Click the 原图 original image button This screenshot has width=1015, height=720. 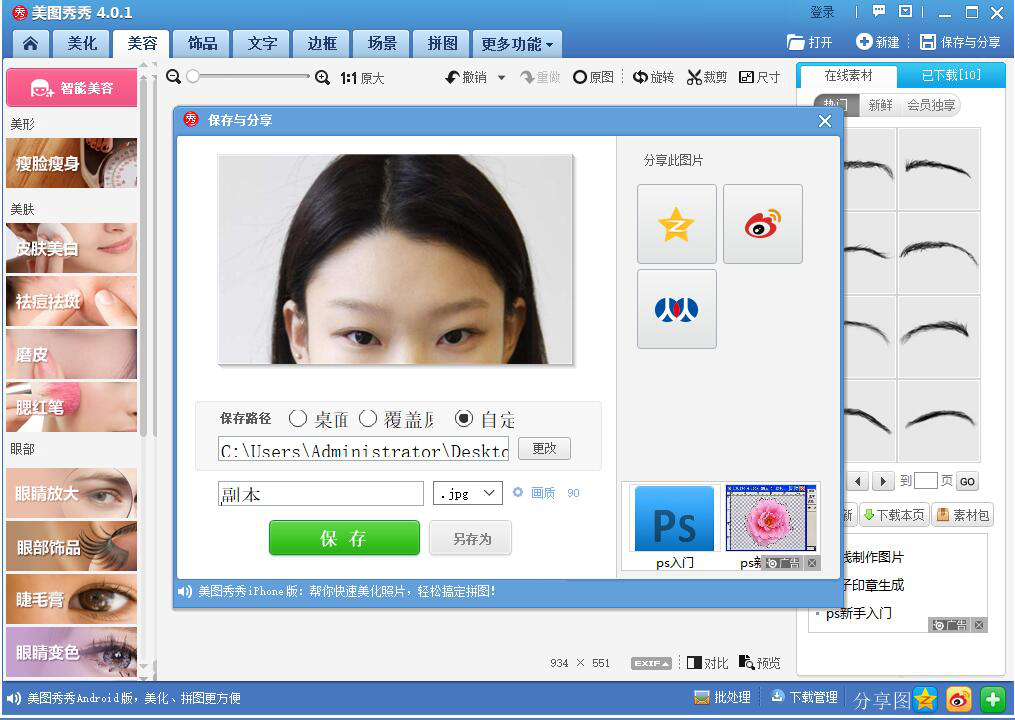594,78
